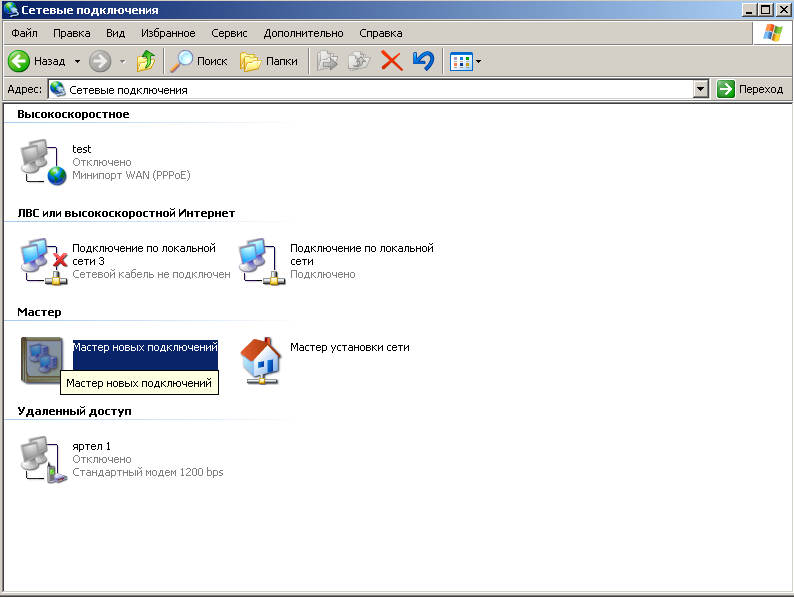Select the Мастер установки сети house icon
Image resolution: width=794 pixels, height=598 pixels.
click(260, 361)
